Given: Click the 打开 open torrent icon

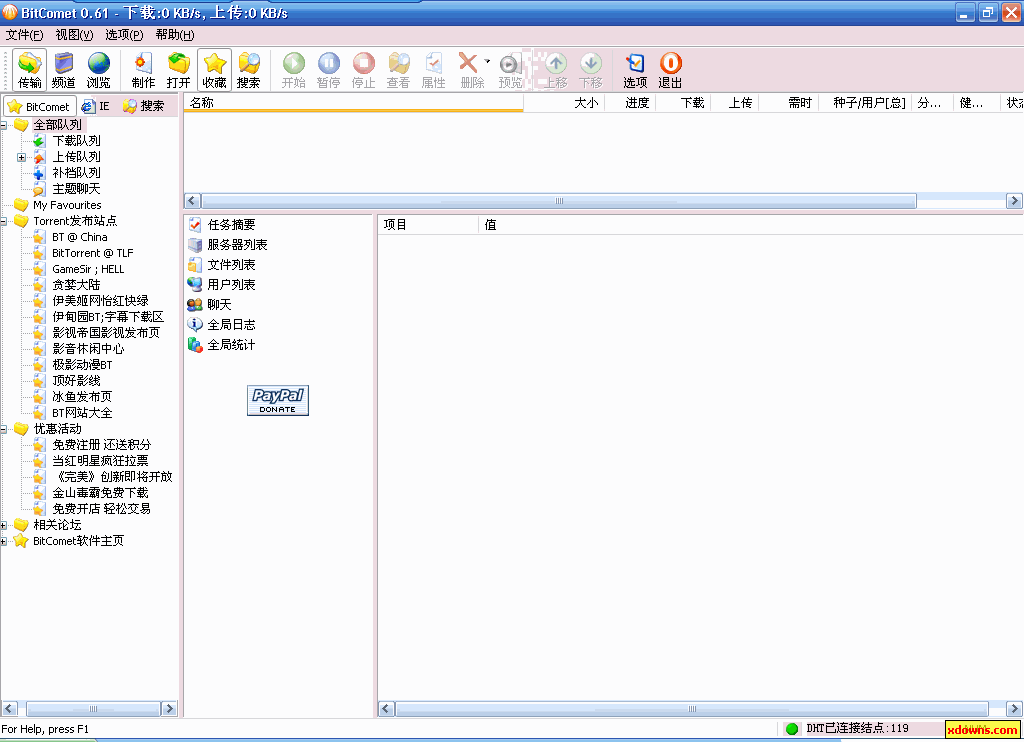Looking at the screenshot, I should click(x=178, y=69).
